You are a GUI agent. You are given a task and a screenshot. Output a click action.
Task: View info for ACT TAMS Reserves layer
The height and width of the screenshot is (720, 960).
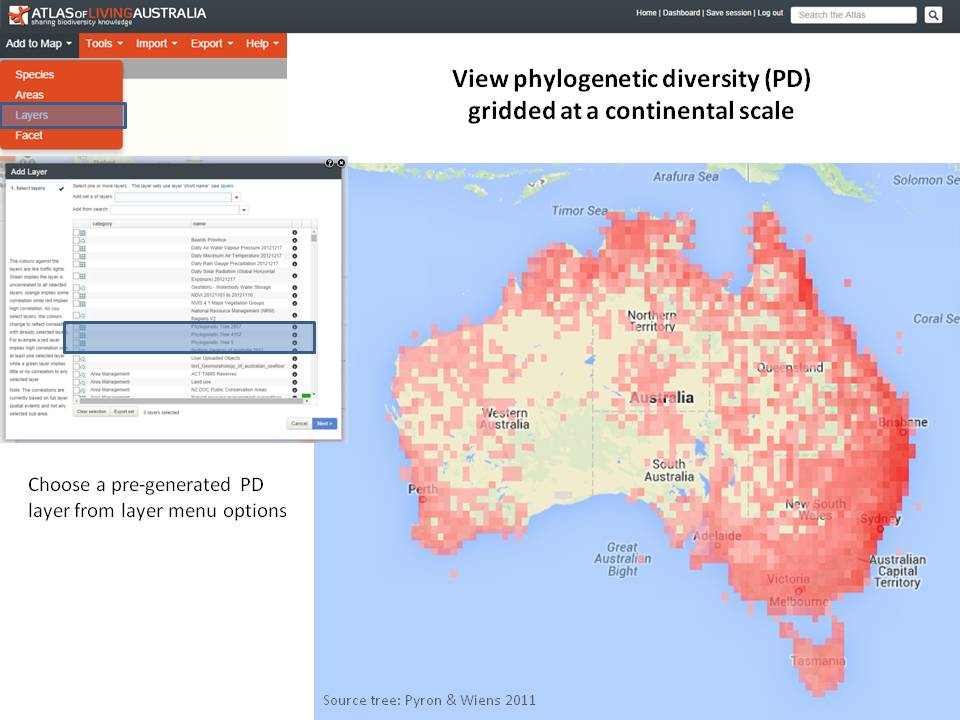295,373
